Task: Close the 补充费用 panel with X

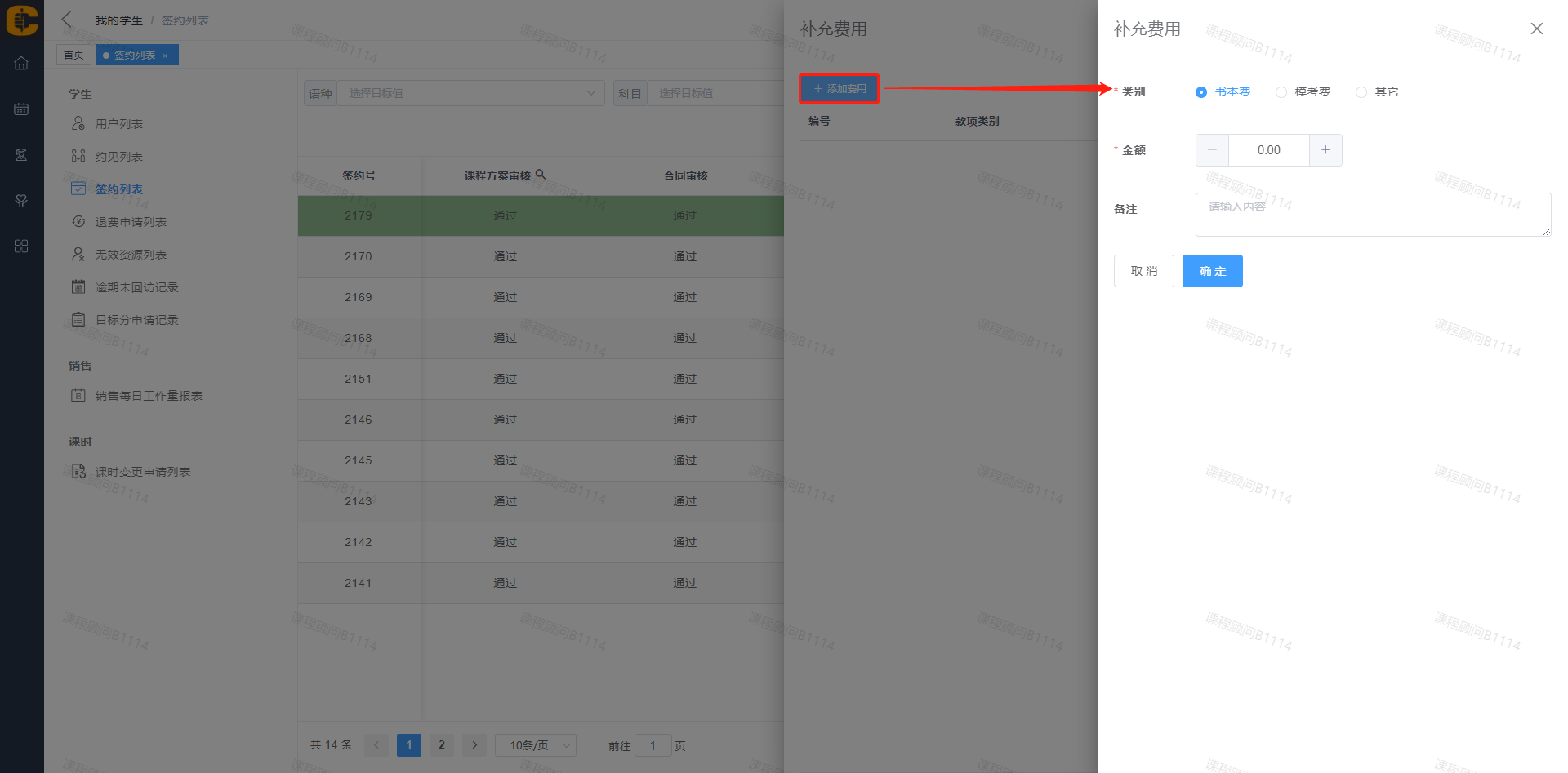Action: click(1536, 29)
